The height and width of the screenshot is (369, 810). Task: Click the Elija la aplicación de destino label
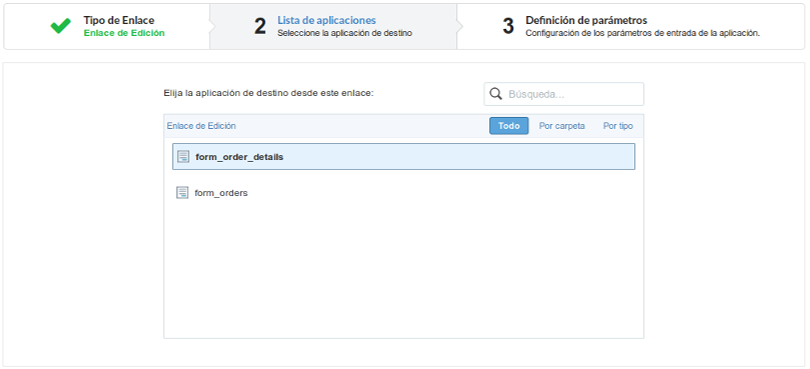coord(268,94)
